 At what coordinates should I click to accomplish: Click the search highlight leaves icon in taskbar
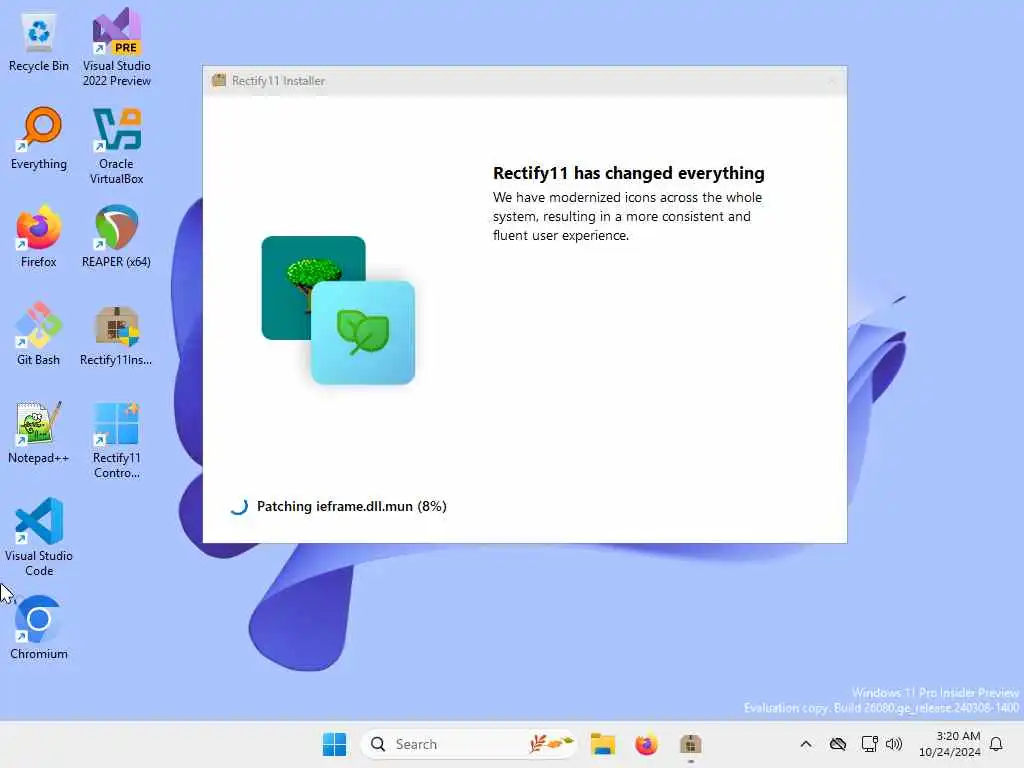click(x=551, y=744)
